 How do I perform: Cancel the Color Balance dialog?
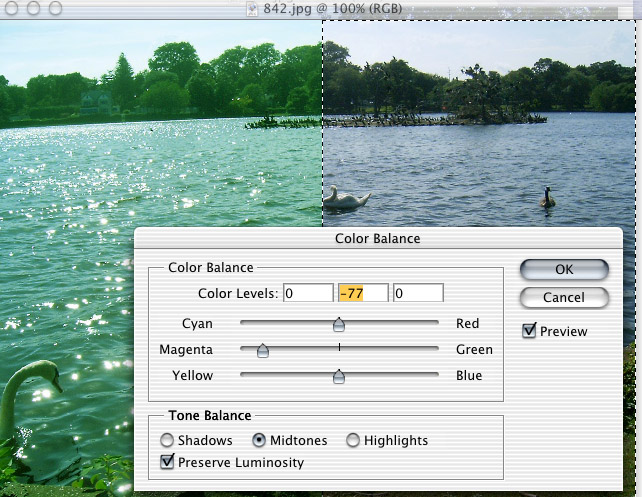coord(564,298)
